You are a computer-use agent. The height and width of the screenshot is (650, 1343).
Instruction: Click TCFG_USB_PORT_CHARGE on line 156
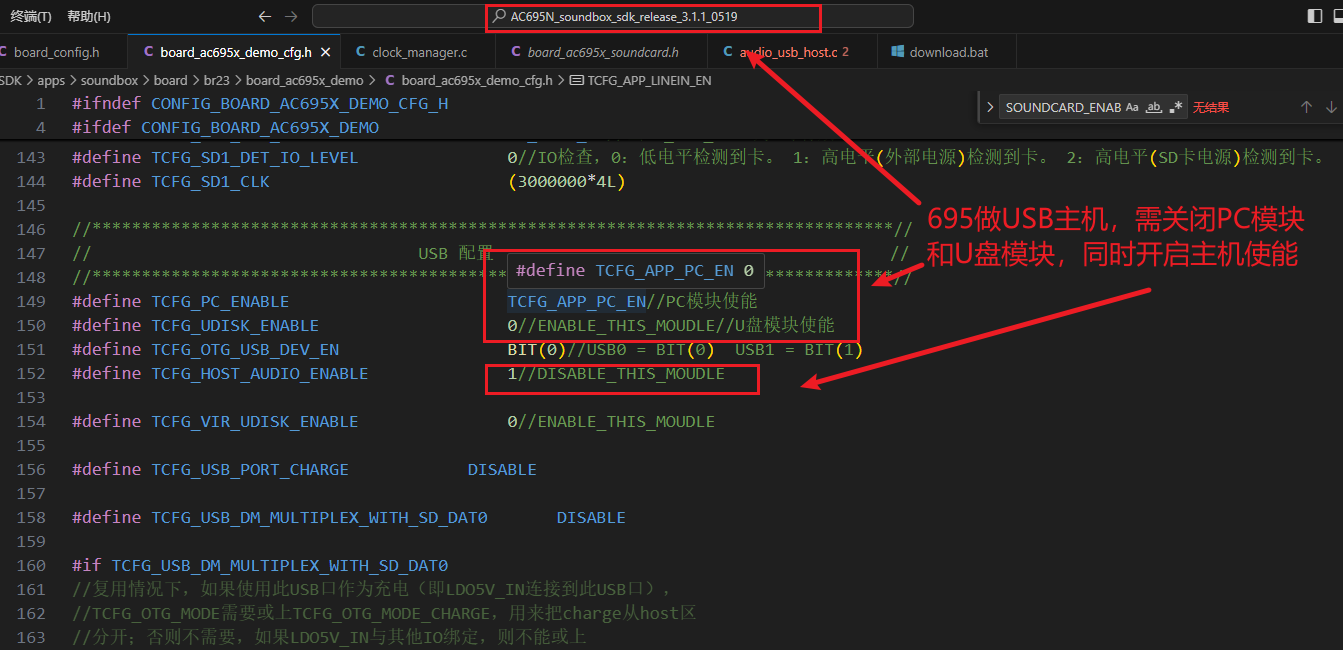click(250, 469)
